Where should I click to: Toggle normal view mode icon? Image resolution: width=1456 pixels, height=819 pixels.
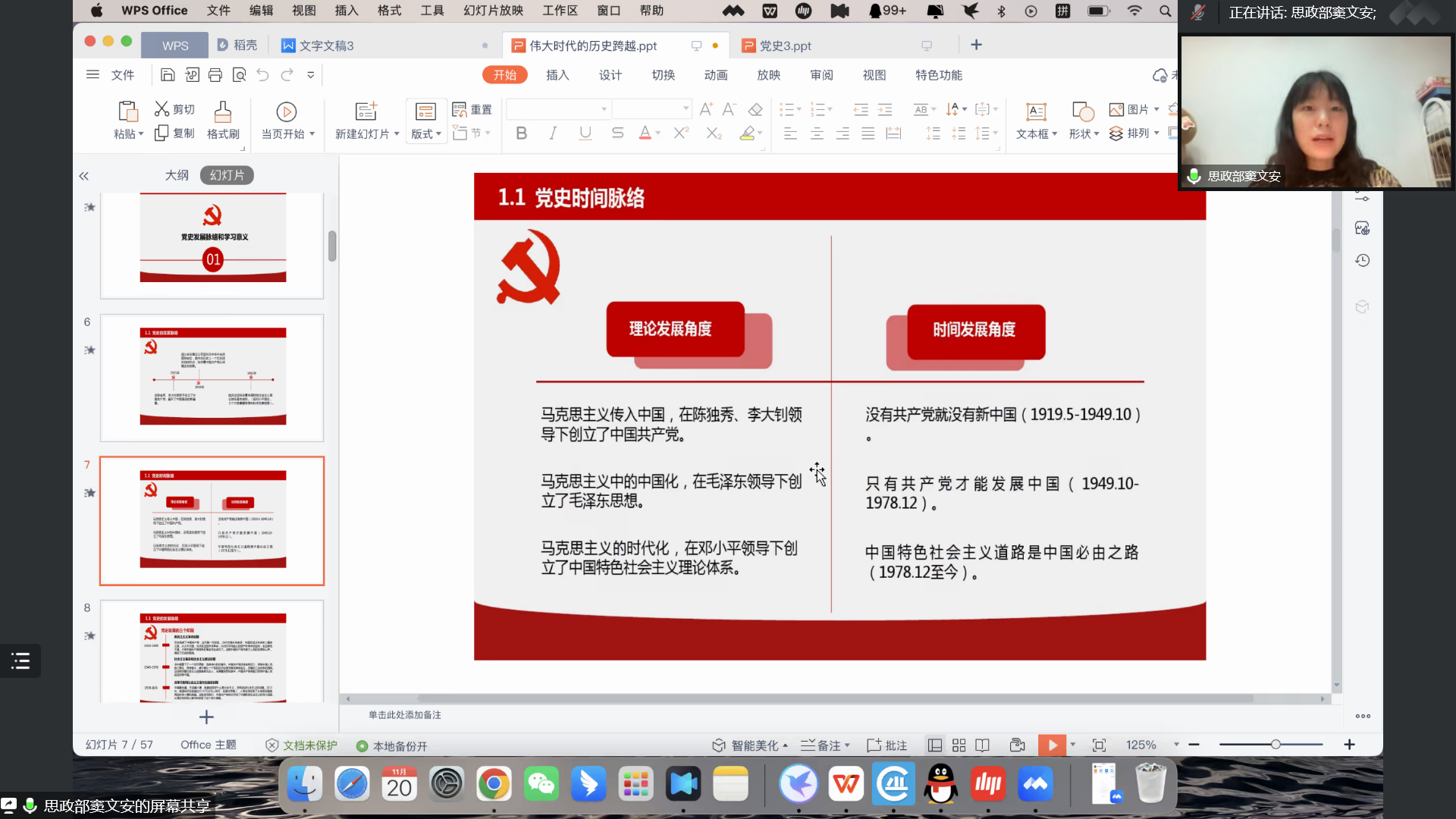pos(935,745)
